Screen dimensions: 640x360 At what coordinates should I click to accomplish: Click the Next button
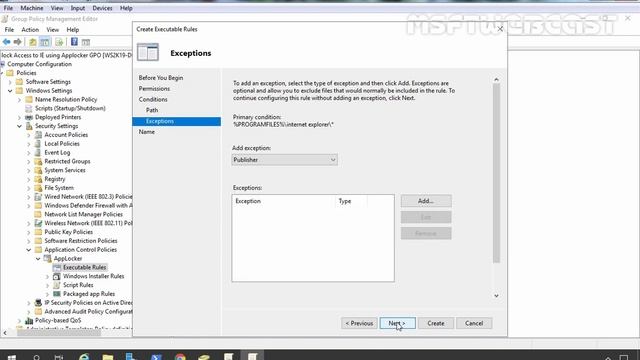coord(398,323)
